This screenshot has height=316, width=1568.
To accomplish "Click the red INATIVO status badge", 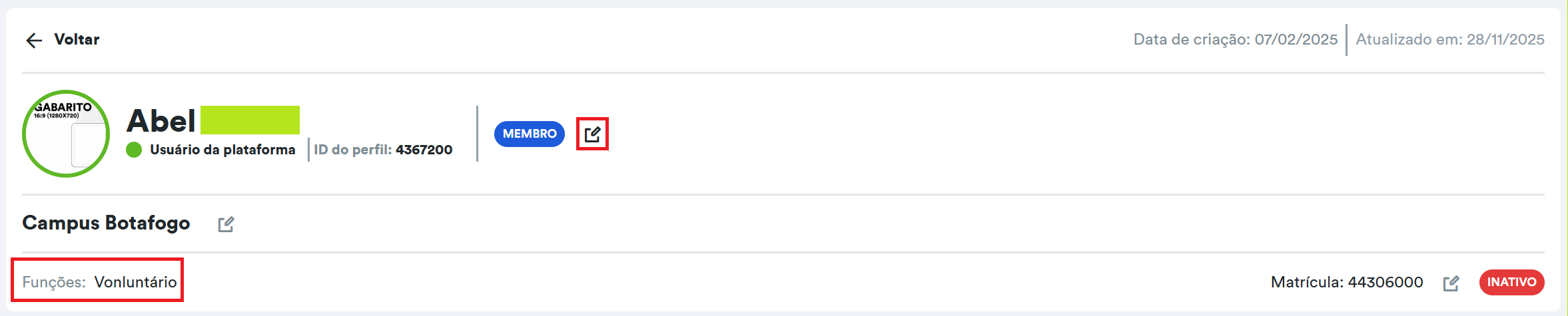I will coord(1511,282).
